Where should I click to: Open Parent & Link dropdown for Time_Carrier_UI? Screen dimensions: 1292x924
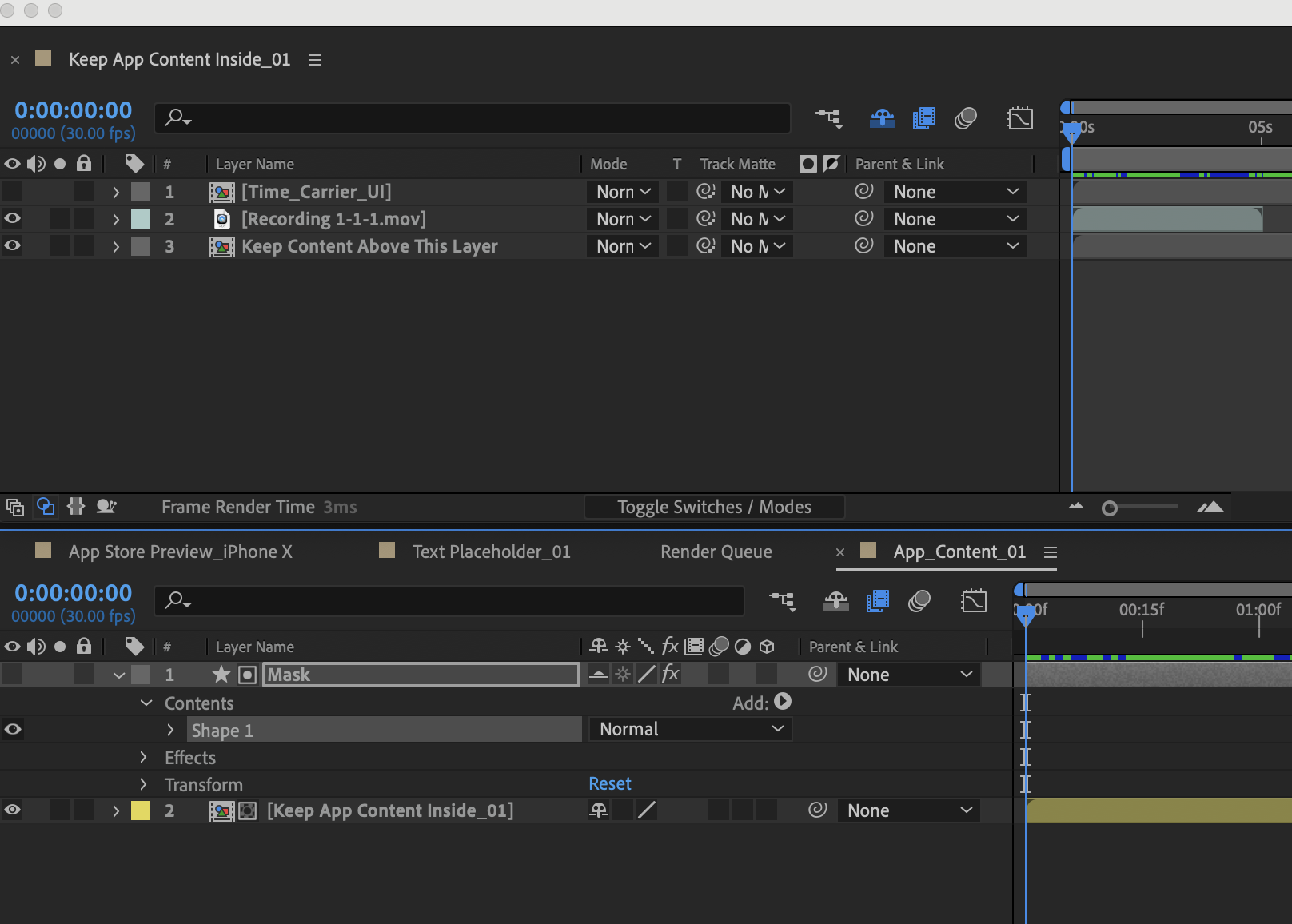pyautogui.click(x=955, y=191)
